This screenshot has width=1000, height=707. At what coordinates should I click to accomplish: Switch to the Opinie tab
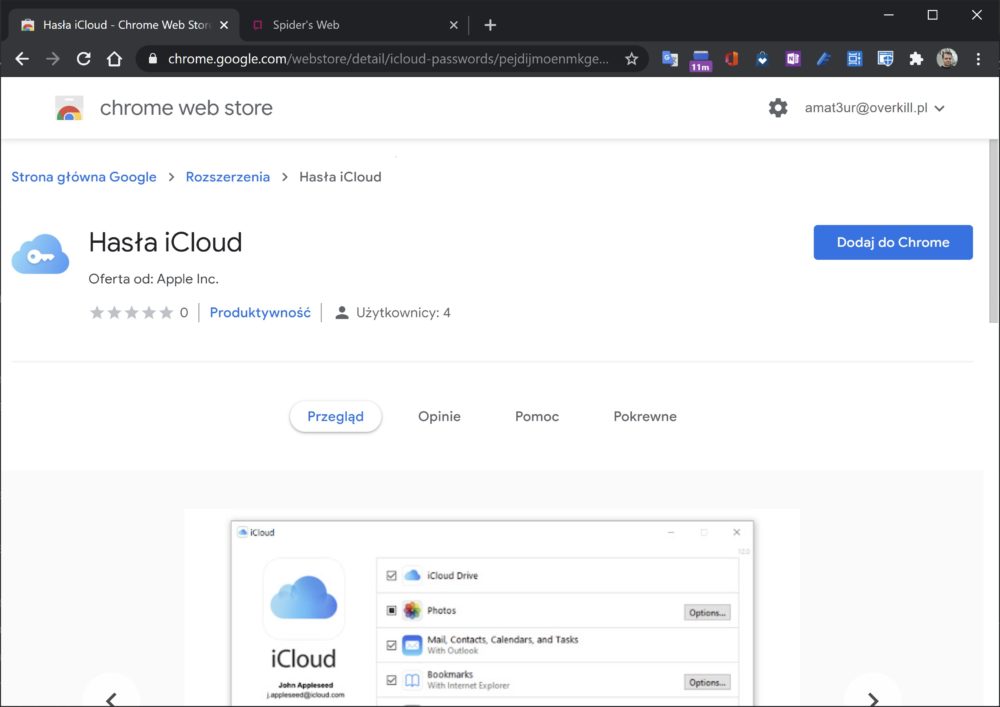click(439, 416)
